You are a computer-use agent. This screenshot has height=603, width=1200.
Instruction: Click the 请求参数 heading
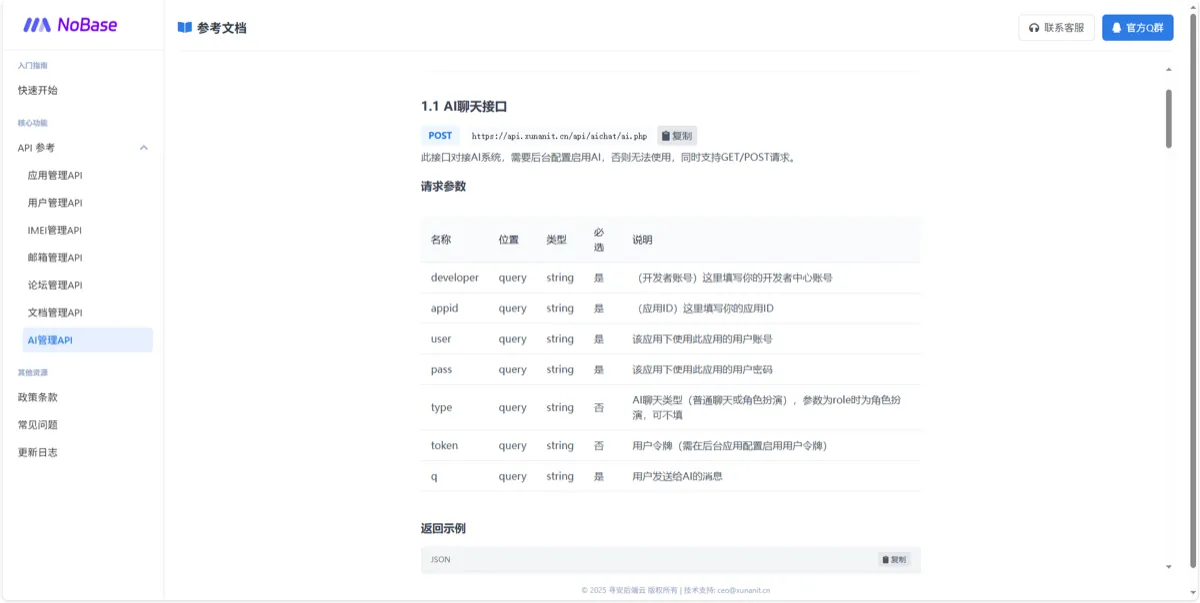tap(443, 186)
